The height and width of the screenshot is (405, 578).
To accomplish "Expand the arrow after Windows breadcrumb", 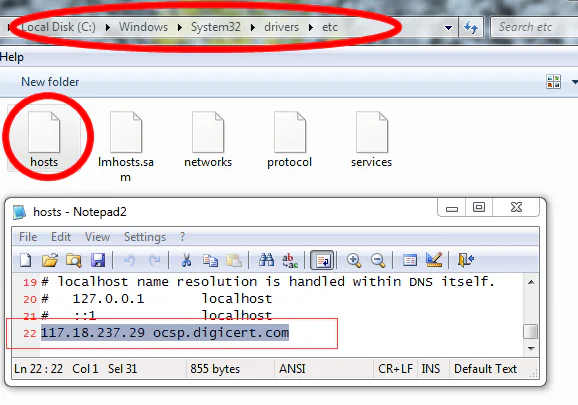I will [x=180, y=27].
